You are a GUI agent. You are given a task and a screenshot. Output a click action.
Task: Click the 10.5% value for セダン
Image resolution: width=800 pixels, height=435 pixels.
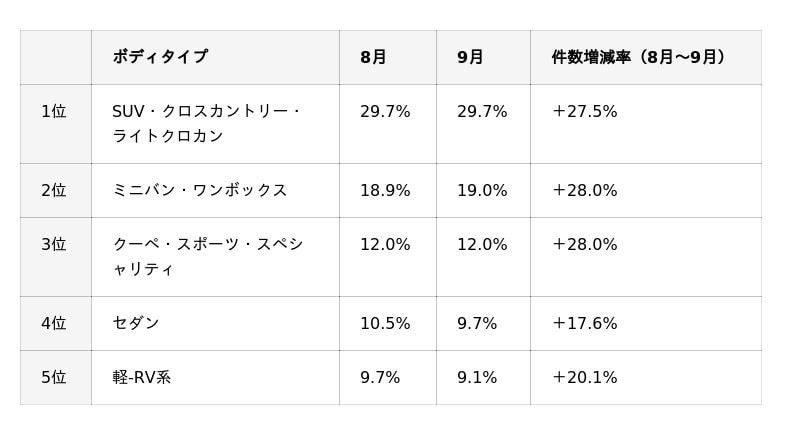click(385, 323)
